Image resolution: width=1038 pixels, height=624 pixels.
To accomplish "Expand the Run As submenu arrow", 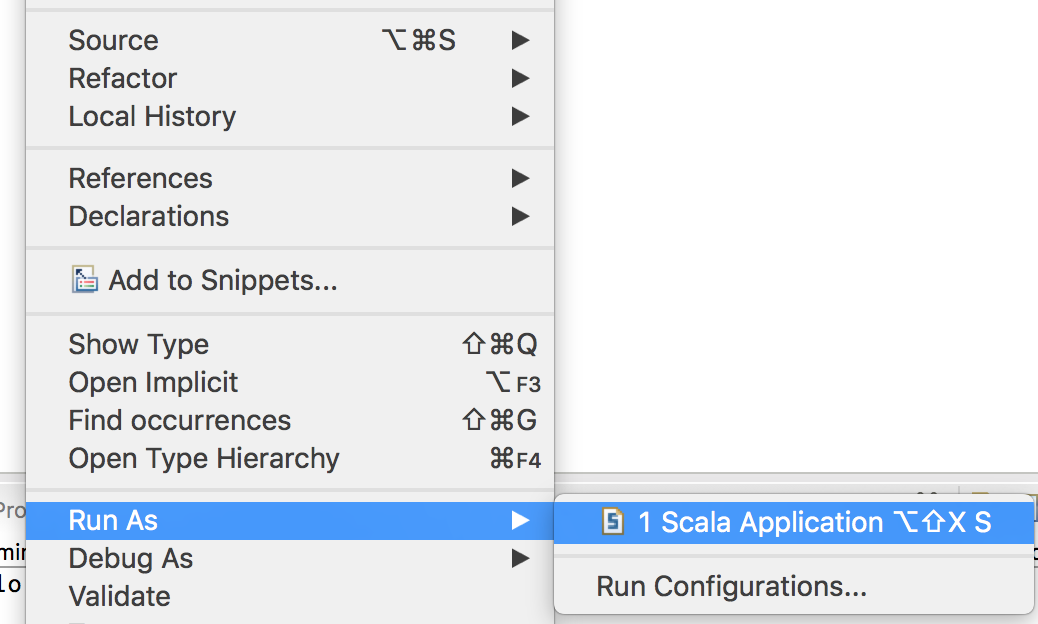I will coord(520,521).
